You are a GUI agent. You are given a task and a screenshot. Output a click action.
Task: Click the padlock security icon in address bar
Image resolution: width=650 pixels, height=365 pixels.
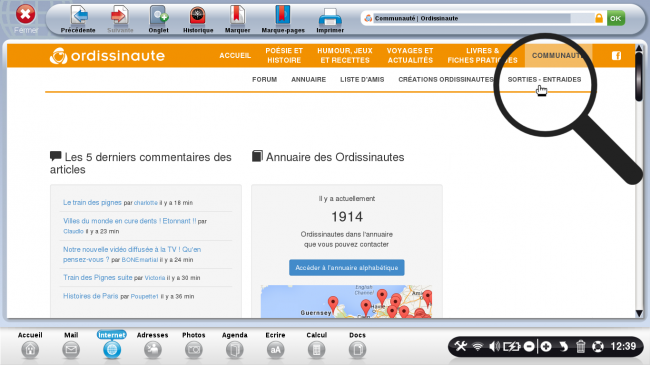pyautogui.click(x=599, y=18)
